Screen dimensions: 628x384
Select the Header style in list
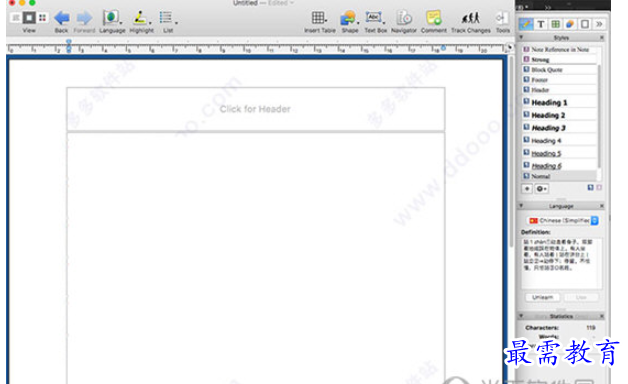coord(559,90)
